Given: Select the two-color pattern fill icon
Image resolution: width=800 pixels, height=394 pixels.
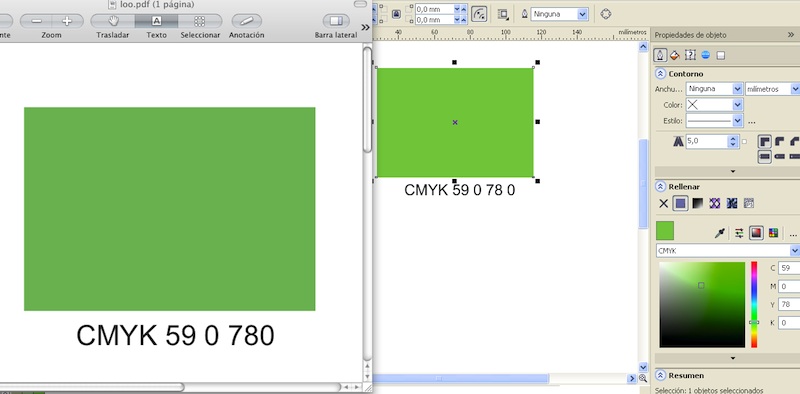Looking at the screenshot, I should pos(714,204).
